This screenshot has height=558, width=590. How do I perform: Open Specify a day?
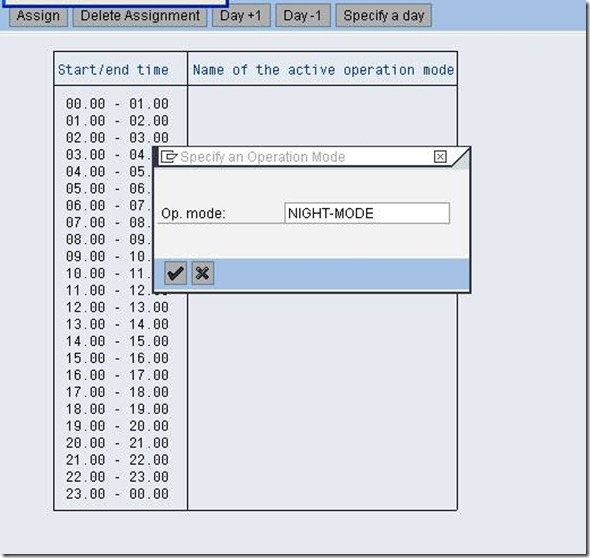click(x=383, y=15)
